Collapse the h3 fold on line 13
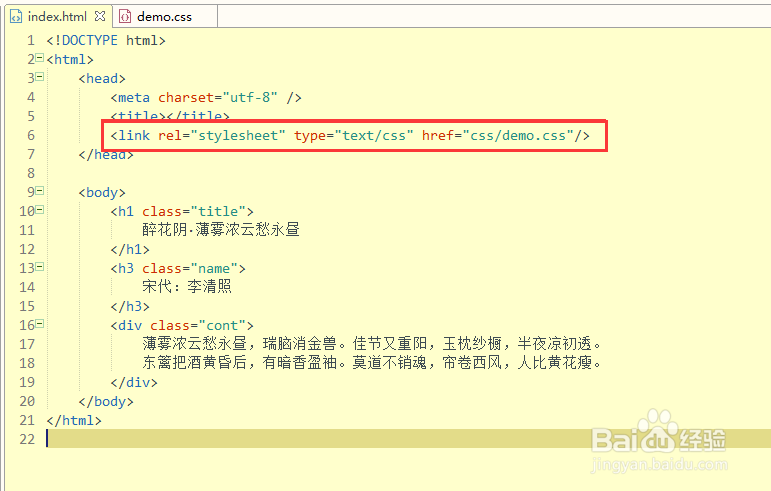The image size is (771, 491). click(x=40, y=267)
